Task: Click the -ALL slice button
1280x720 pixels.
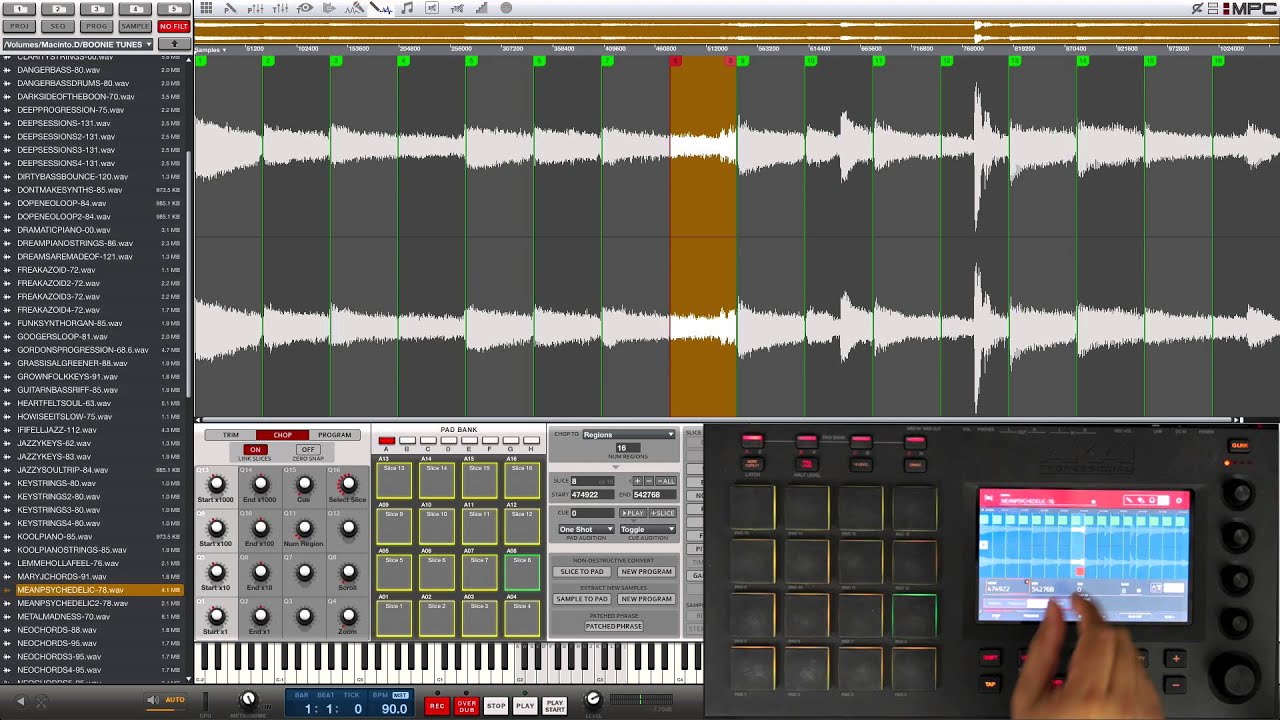Action: [x=665, y=481]
